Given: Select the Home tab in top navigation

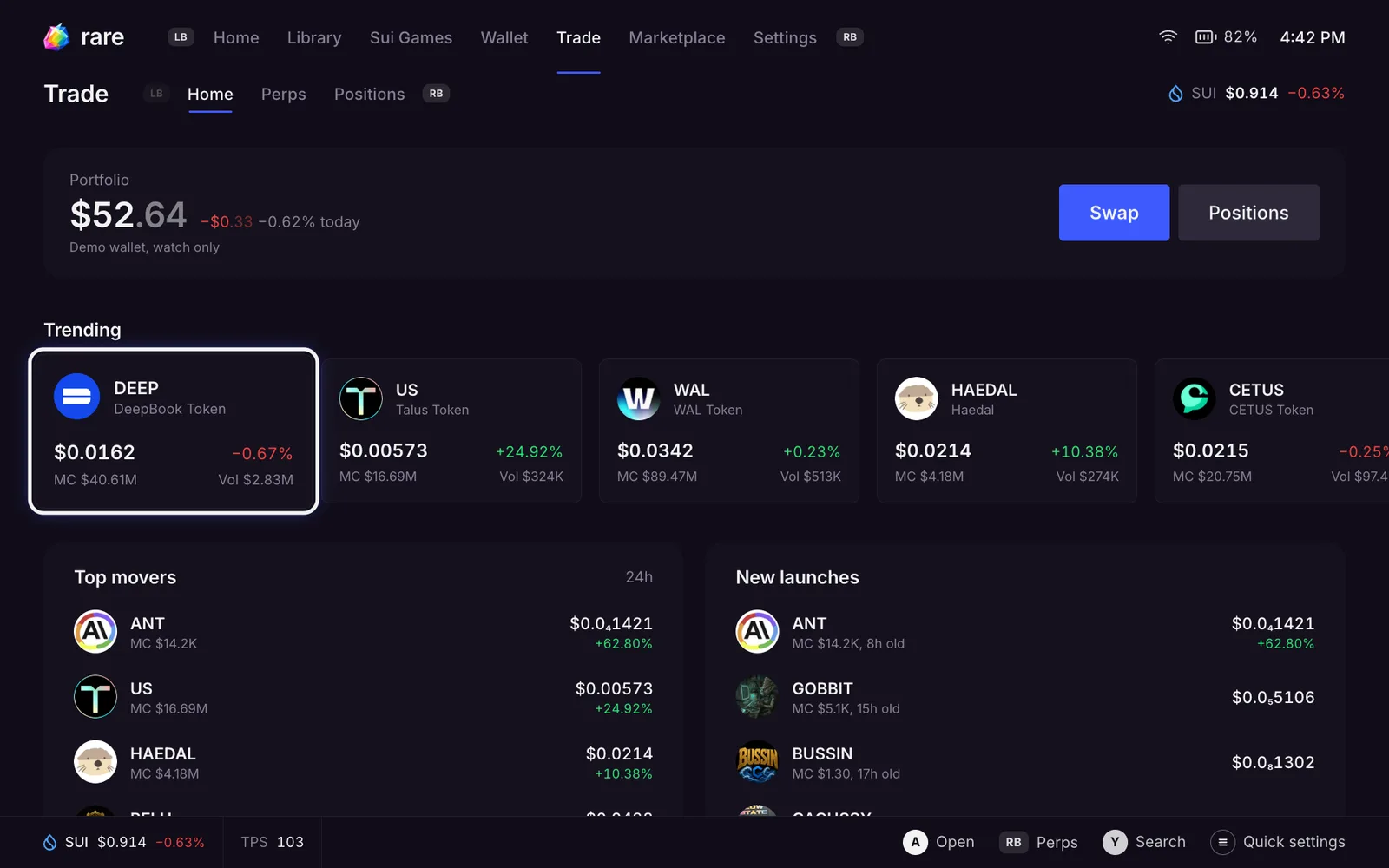Looking at the screenshot, I should [x=236, y=37].
